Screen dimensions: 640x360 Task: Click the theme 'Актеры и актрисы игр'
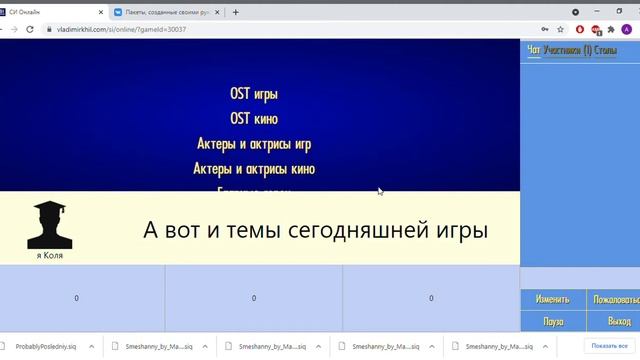[254, 144]
